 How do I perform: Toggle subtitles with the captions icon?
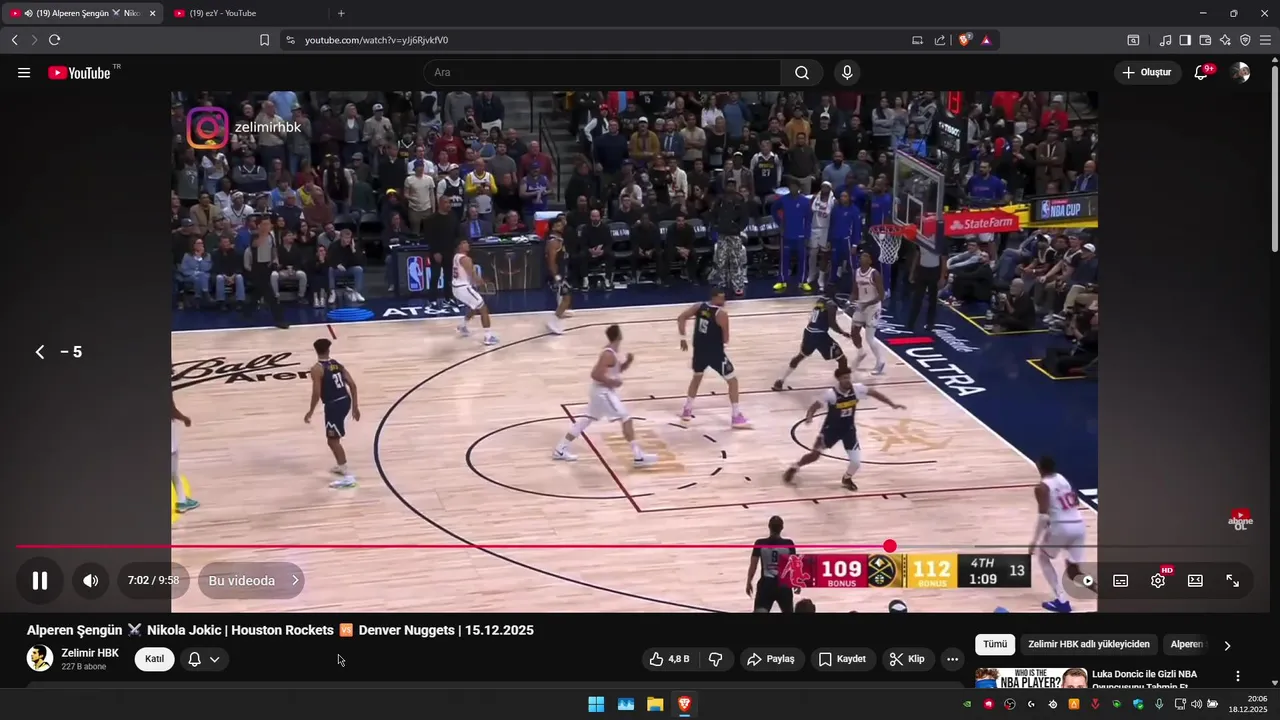coord(1121,581)
